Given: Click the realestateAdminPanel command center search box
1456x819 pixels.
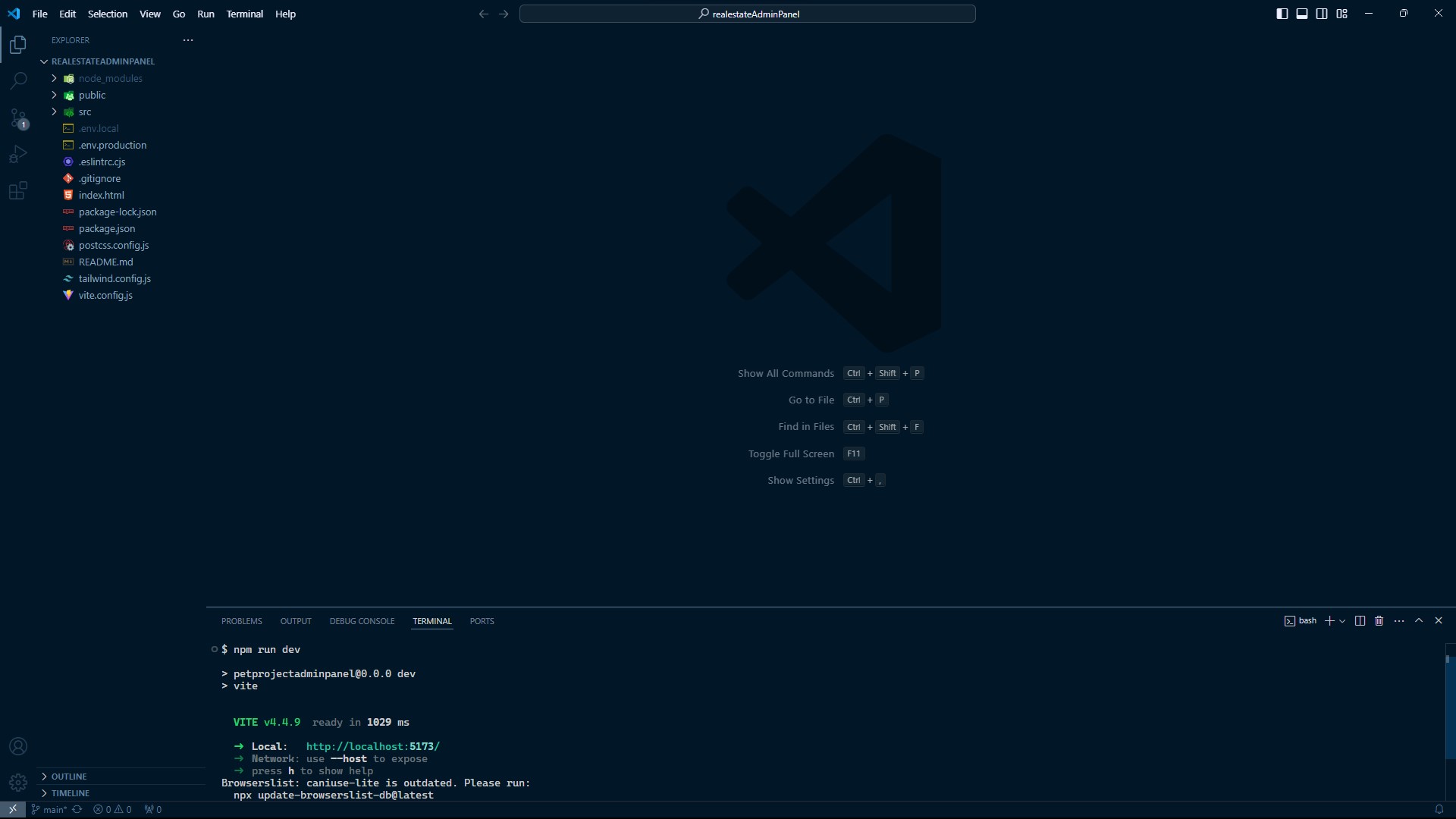Looking at the screenshot, I should click(x=747, y=14).
